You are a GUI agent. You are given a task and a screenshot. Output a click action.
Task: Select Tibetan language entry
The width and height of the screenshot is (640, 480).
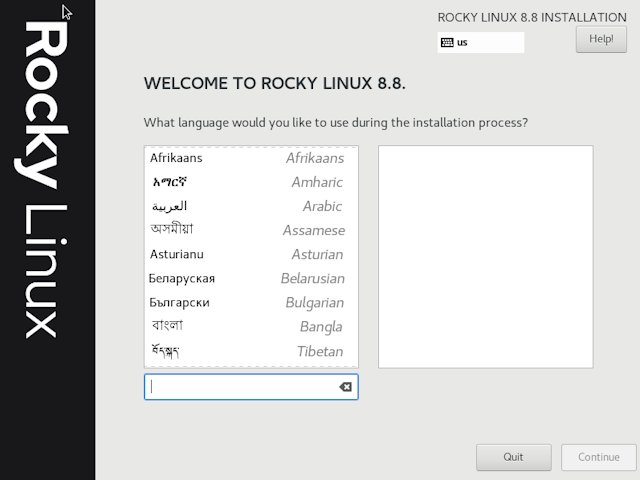click(x=246, y=351)
